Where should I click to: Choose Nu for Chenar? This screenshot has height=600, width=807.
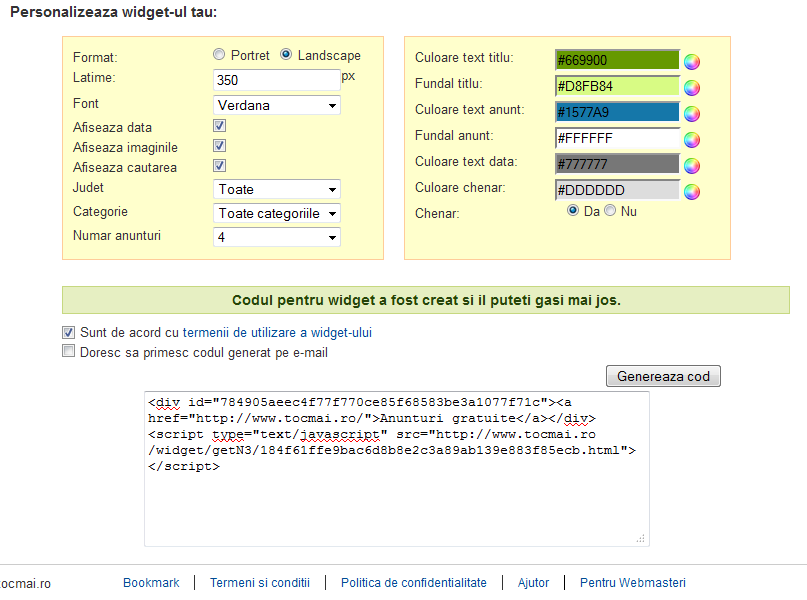point(610,210)
